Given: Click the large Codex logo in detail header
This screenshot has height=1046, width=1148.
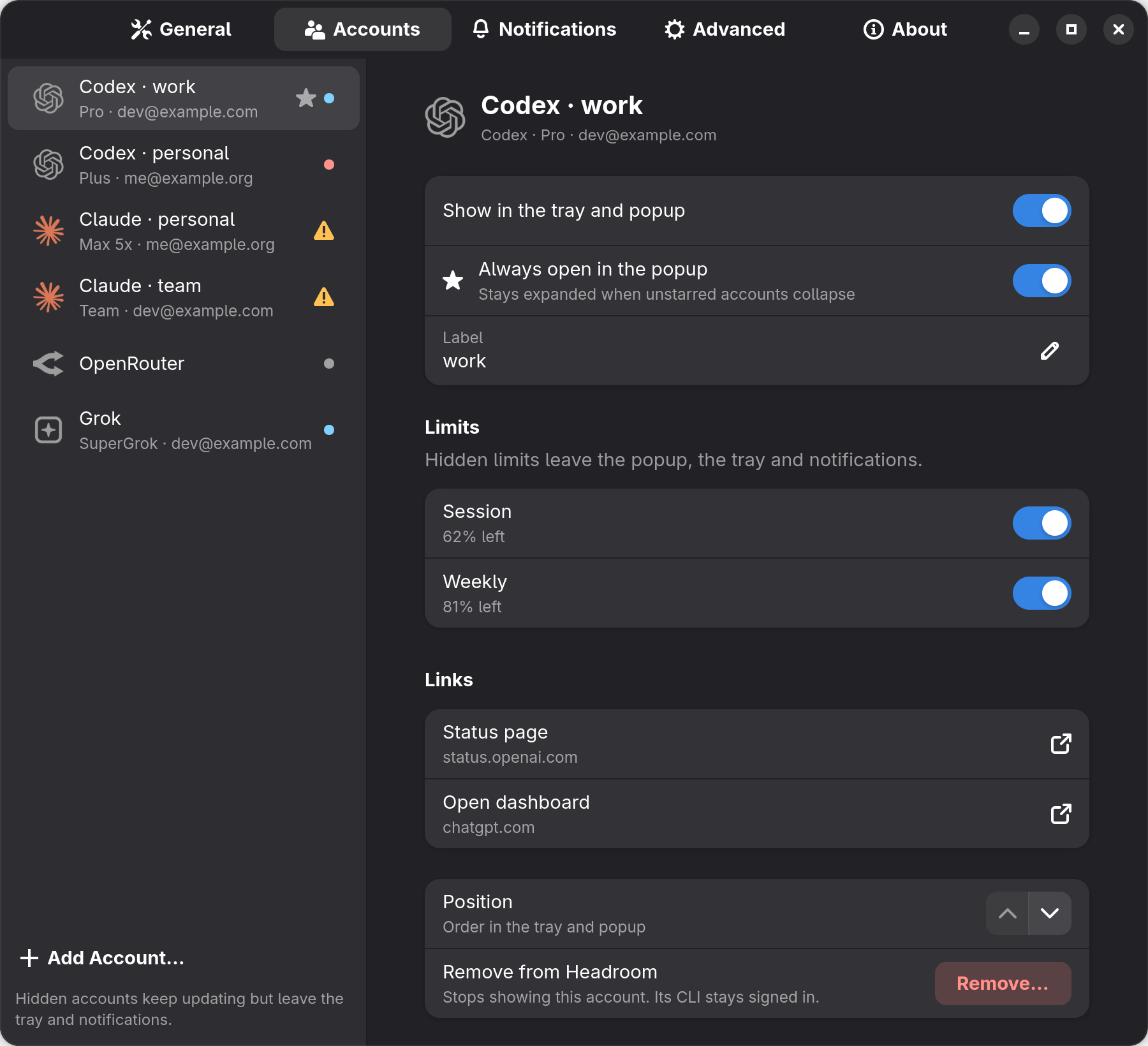Looking at the screenshot, I should 445,117.
